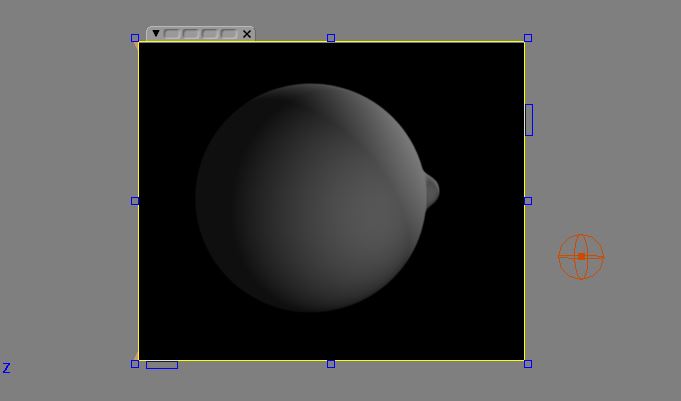Click the horizontal bar handle below the frame

point(162,365)
